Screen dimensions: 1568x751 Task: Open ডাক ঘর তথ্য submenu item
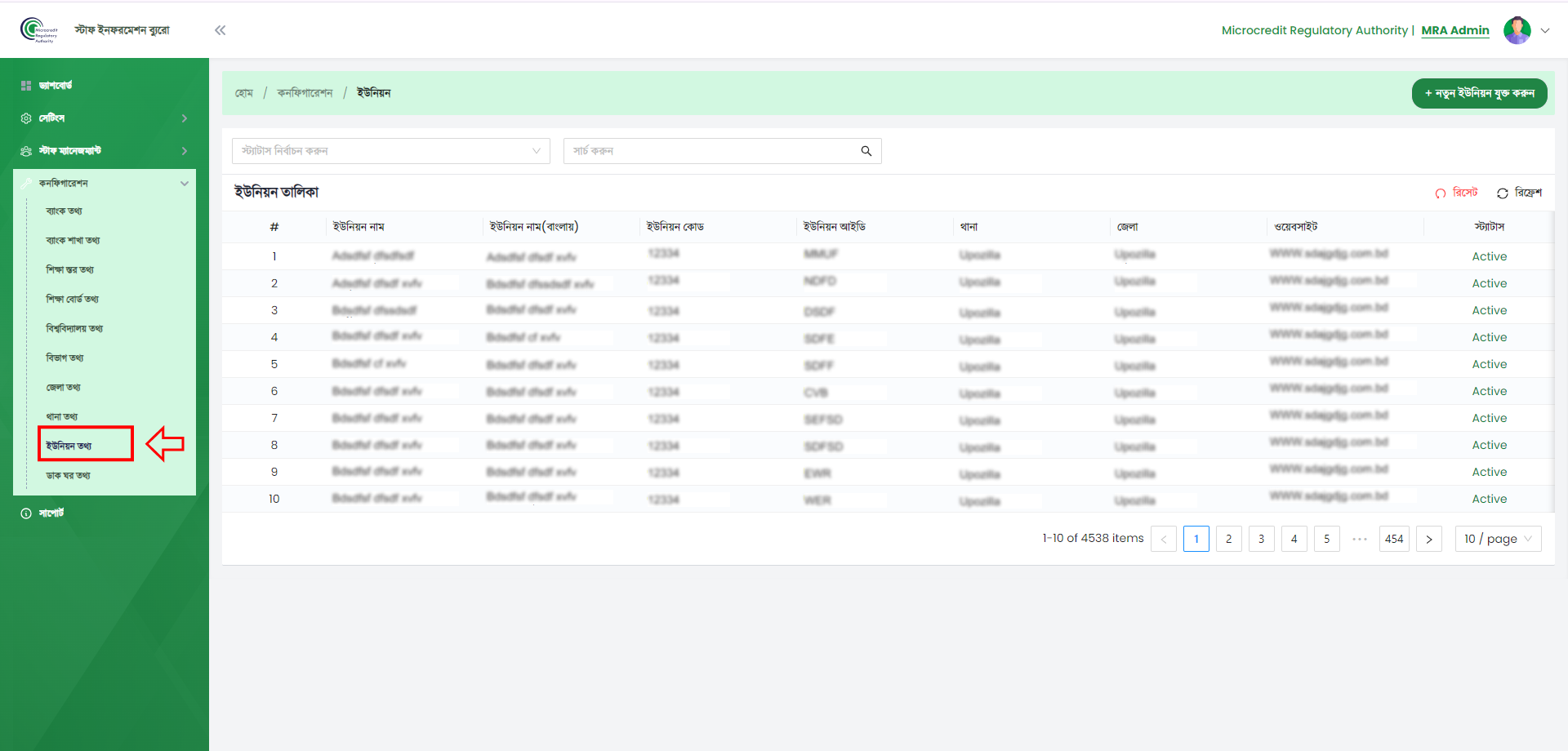point(69,475)
